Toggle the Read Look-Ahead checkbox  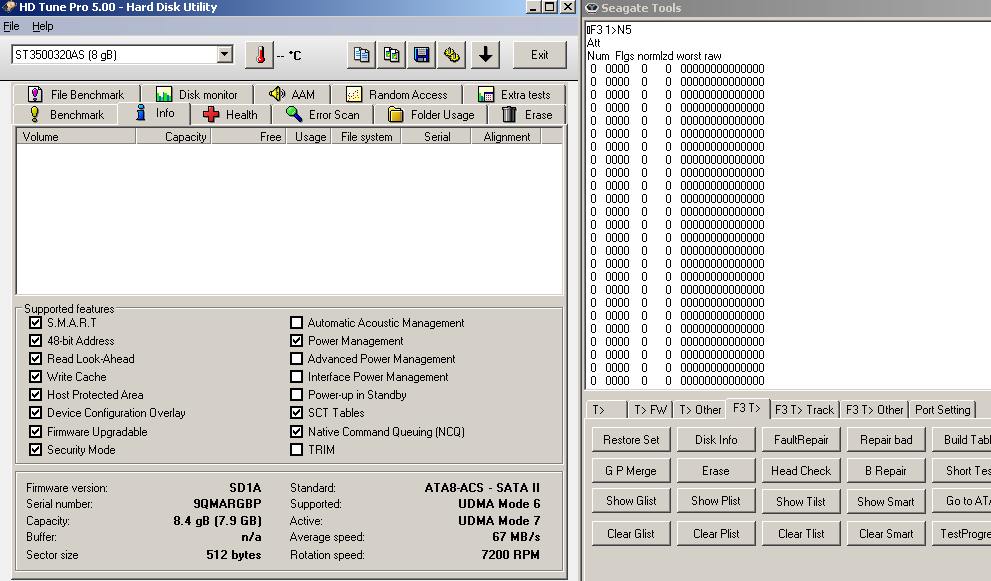point(35,358)
